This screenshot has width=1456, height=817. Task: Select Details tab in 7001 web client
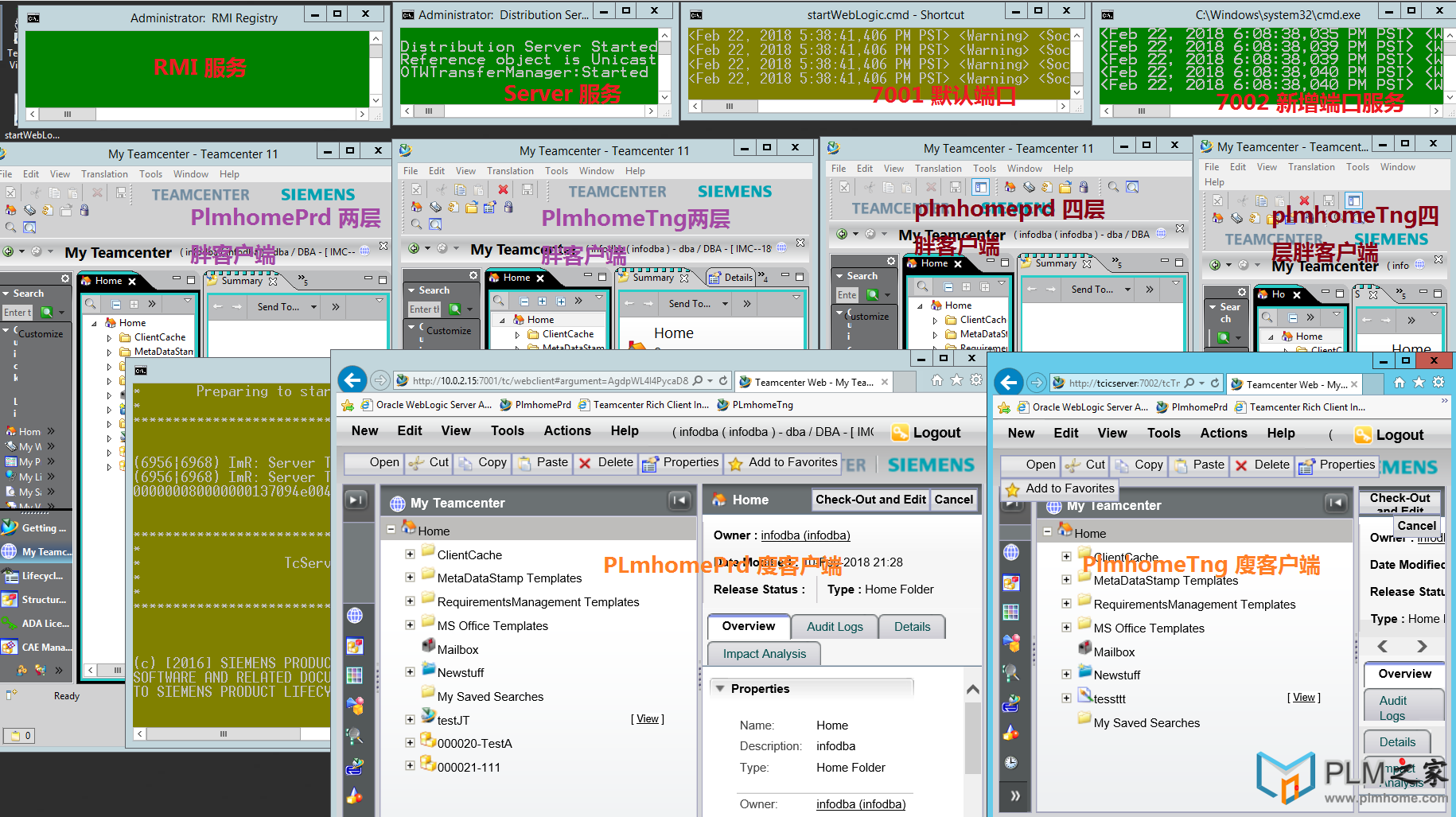point(912,627)
